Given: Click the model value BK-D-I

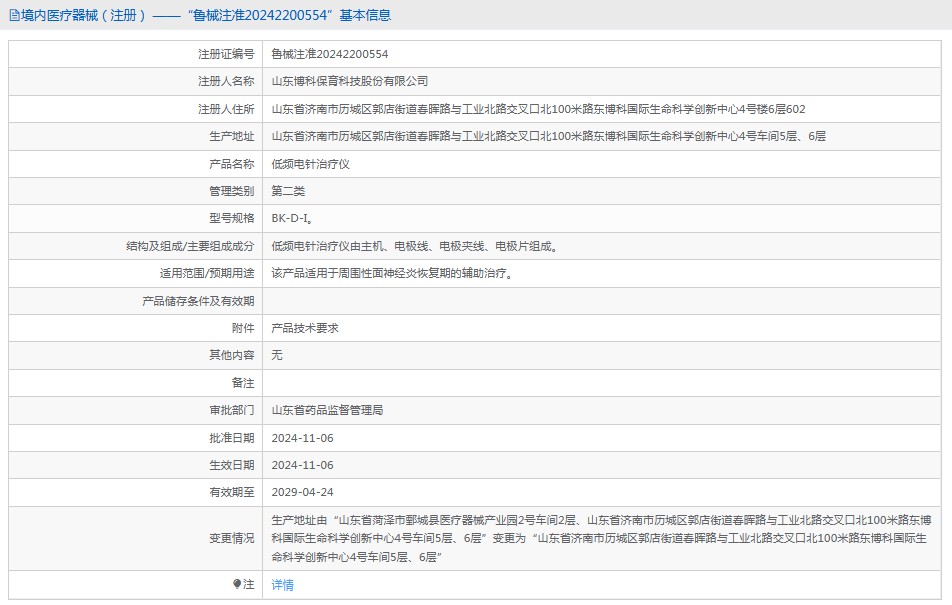Looking at the screenshot, I should point(292,218).
